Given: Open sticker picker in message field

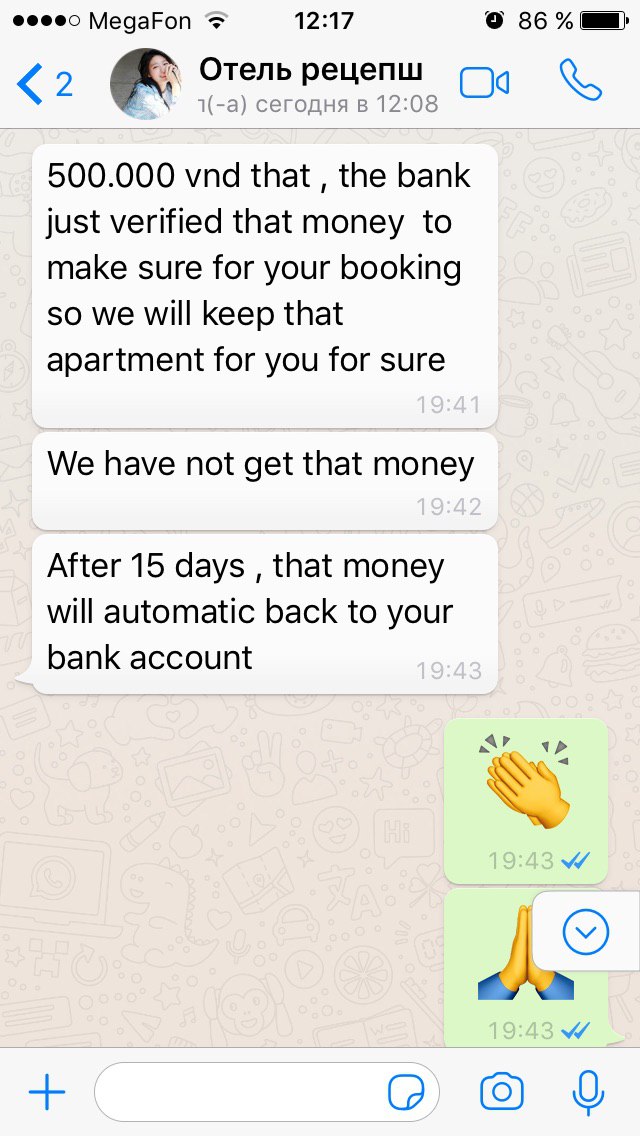Looking at the screenshot, I should [406, 1092].
